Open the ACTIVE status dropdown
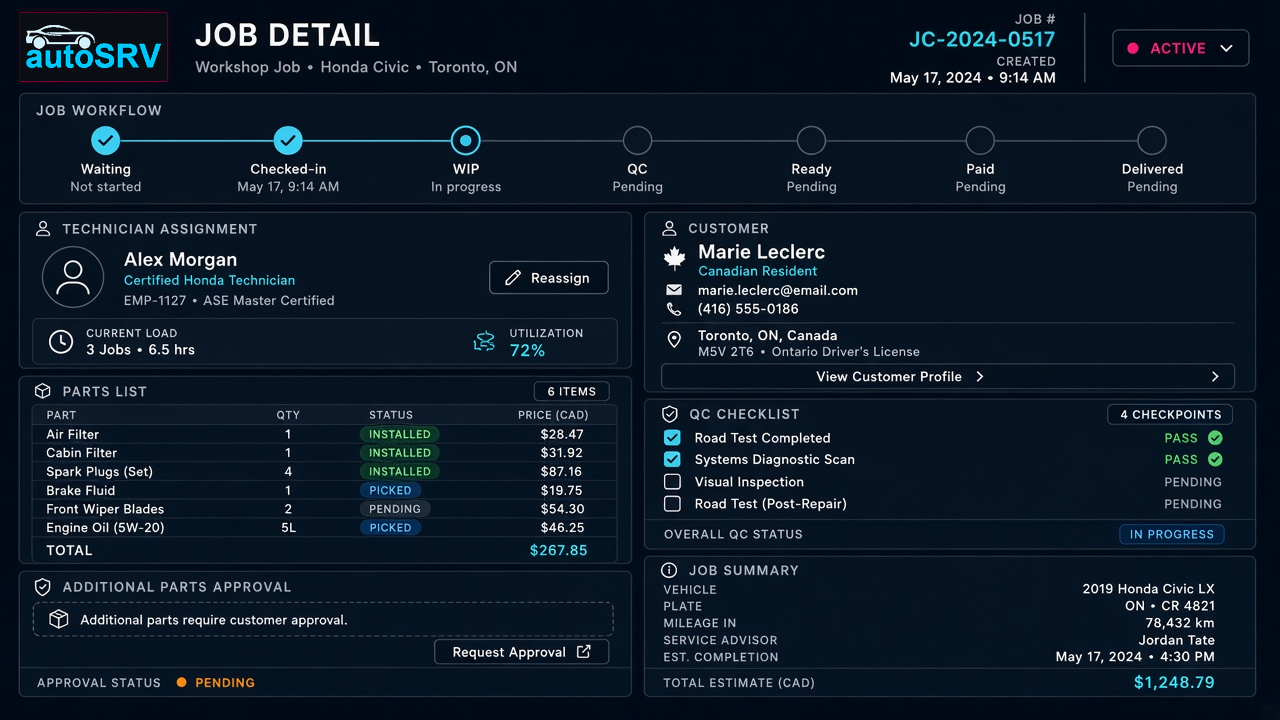Viewport: 1280px width, 720px height. point(1181,48)
